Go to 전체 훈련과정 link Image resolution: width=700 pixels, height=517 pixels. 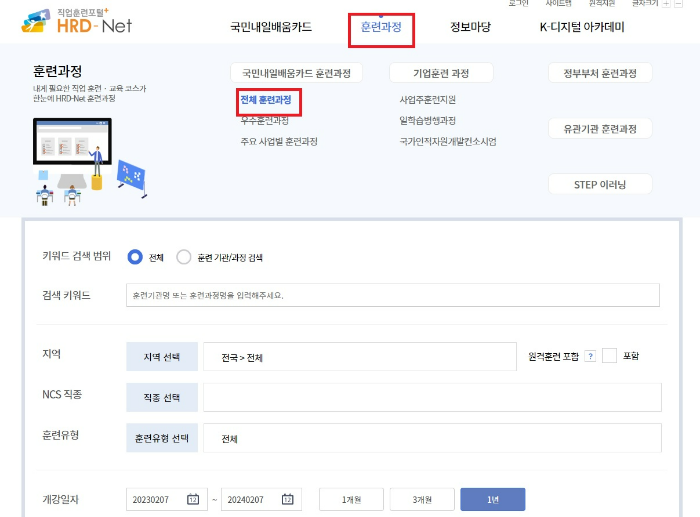266,100
